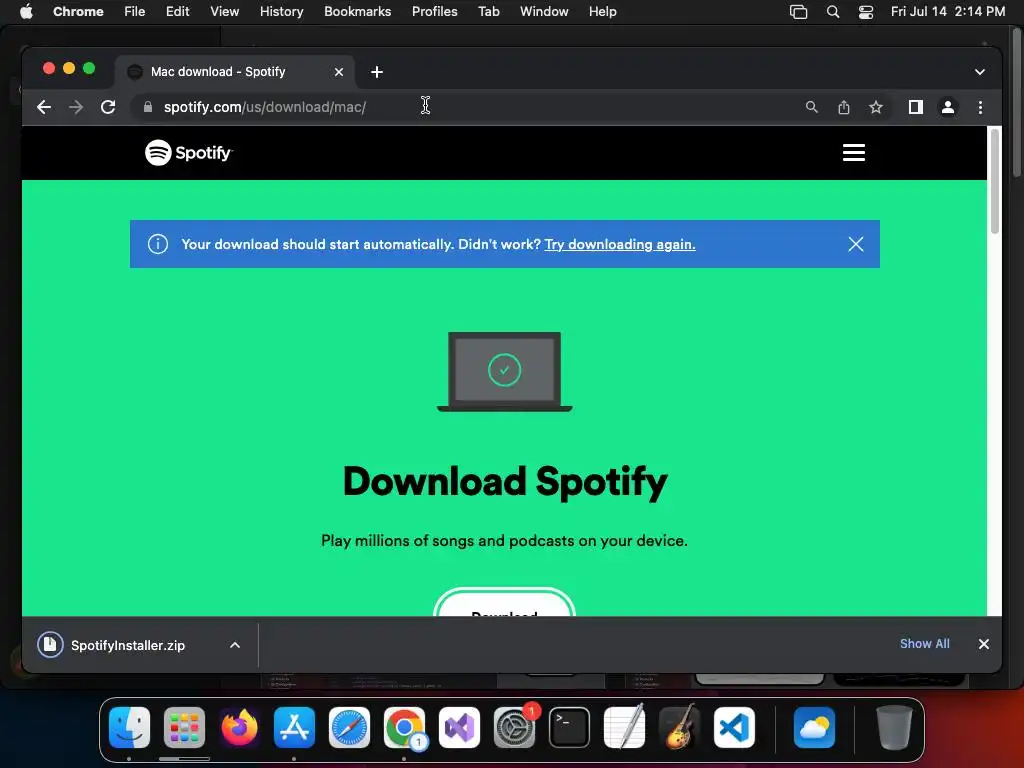1024x768 pixels.
Task: Close the downloads bar
Action: (984, 644)
